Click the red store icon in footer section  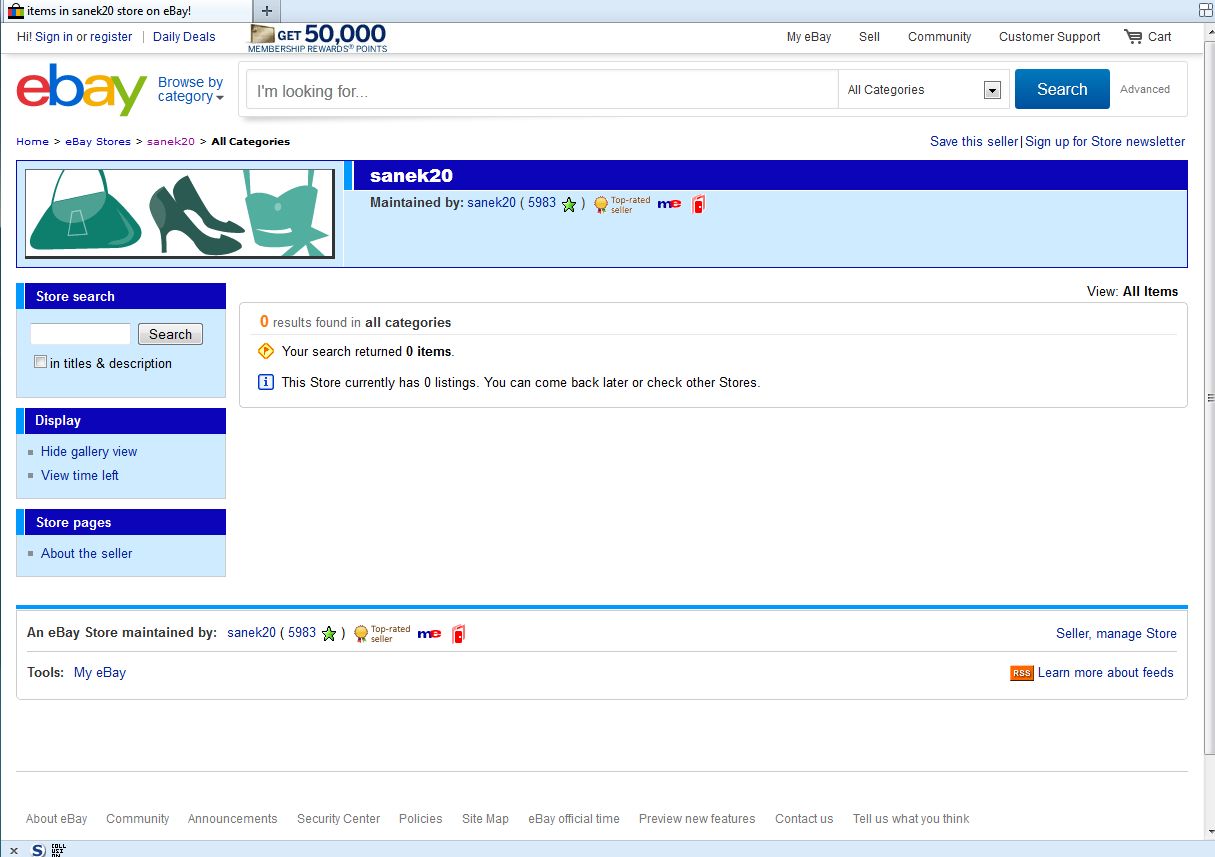pos(458,633)
